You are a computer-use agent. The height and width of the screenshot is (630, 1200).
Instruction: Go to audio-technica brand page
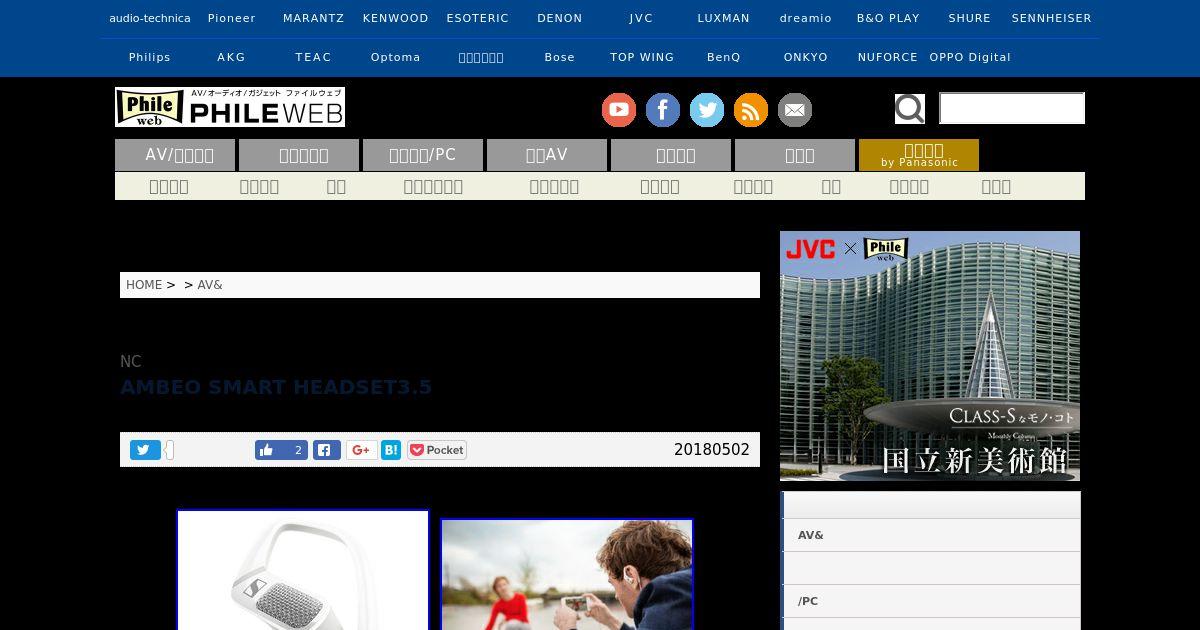point(150,18)
